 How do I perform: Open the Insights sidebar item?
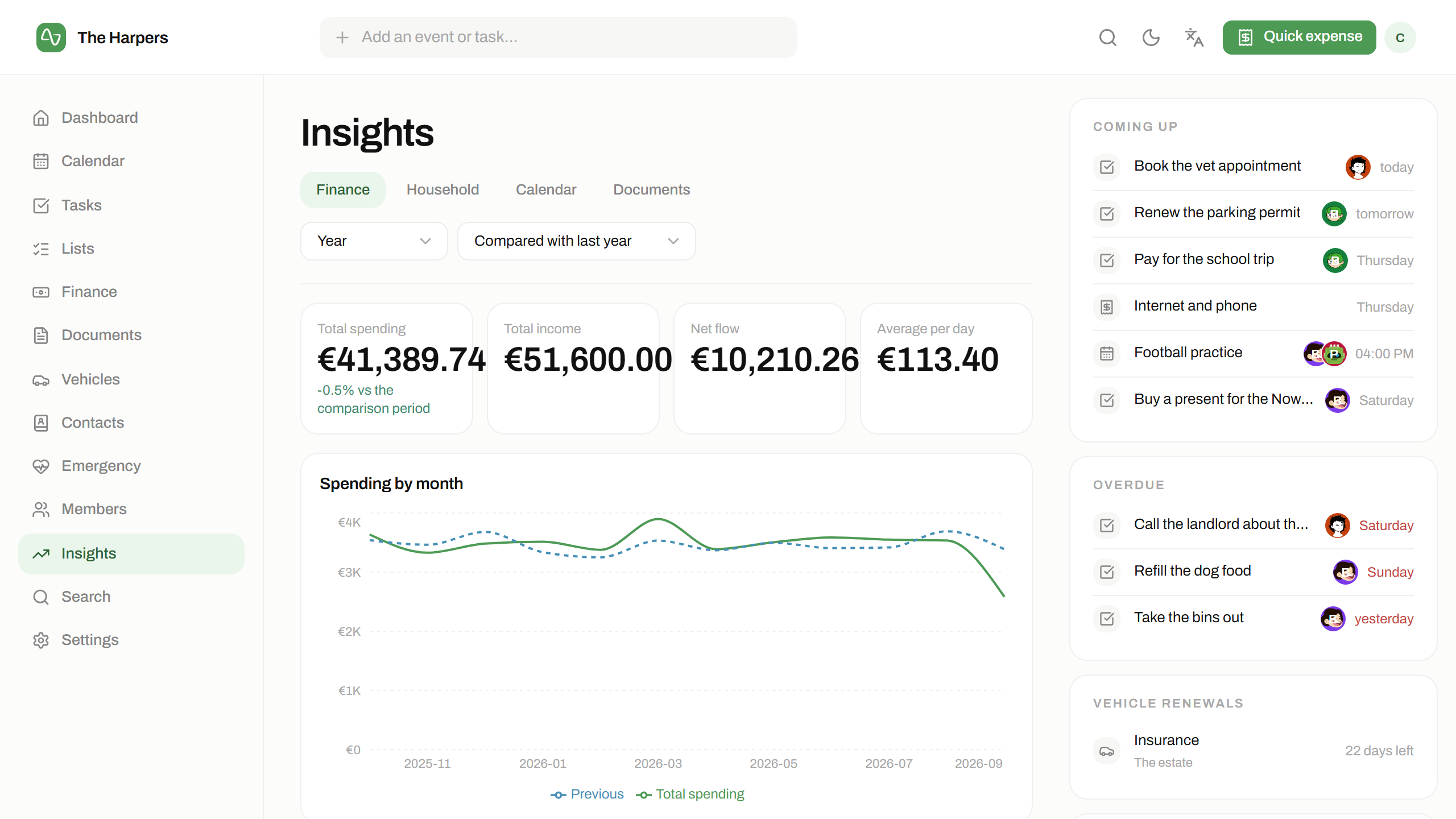[131, 553]
